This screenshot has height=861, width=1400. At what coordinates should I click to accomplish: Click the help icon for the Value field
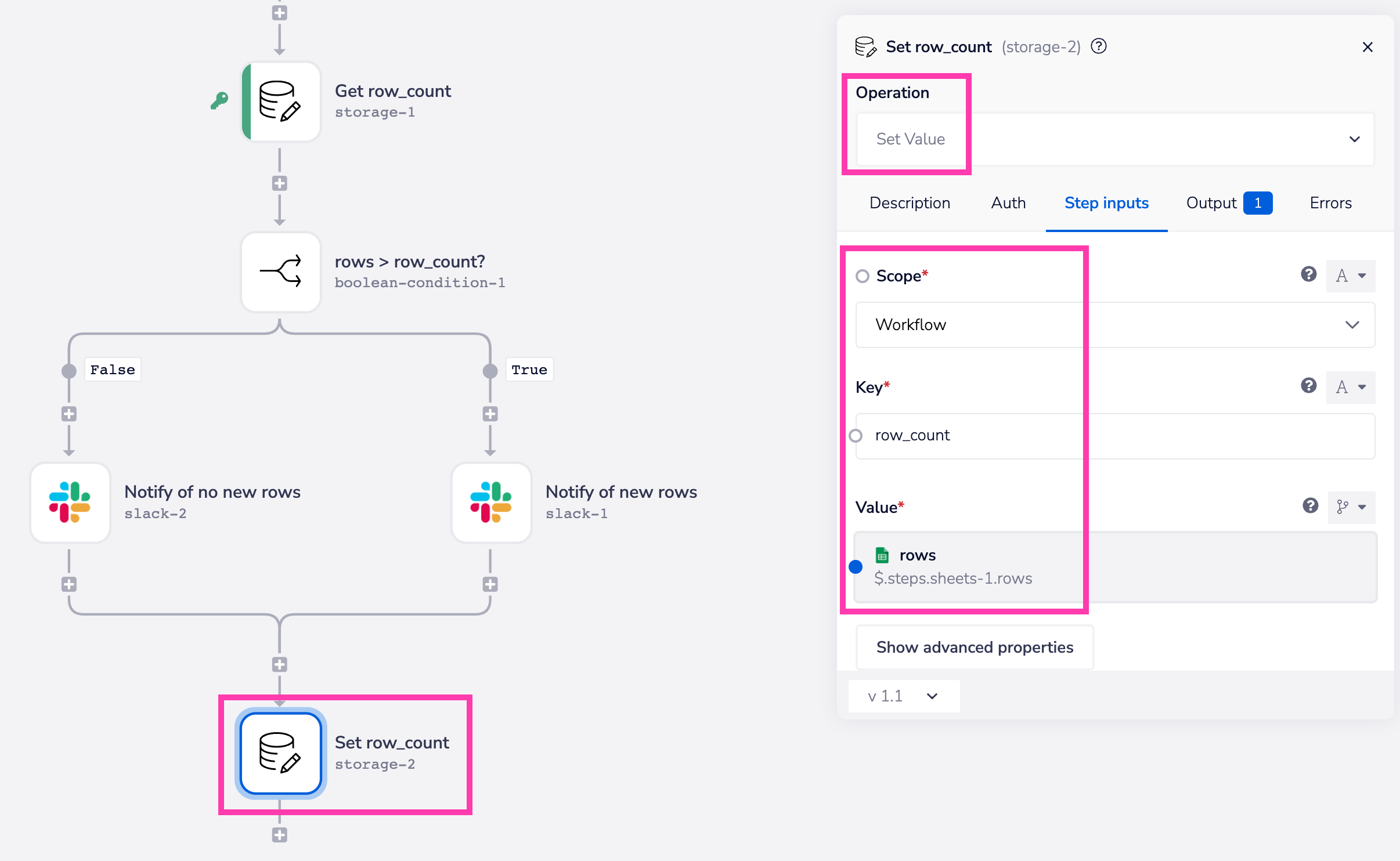(1311, 506)
